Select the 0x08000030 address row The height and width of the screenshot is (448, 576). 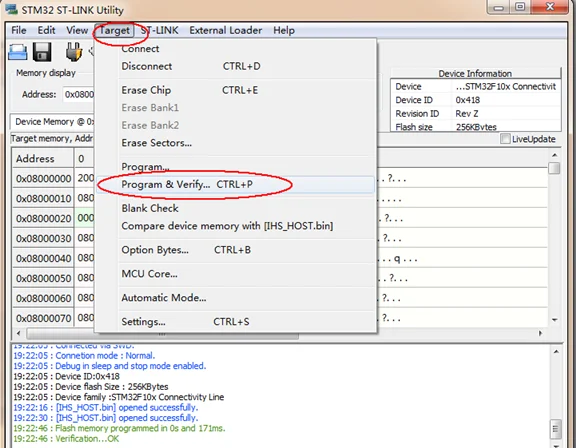click(43, 238)
